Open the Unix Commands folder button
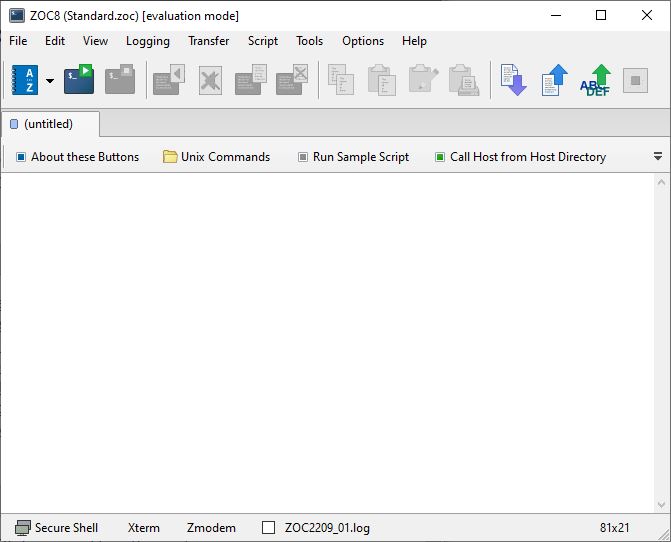The image size is (671, 542). pyautogui.click(x=217, y=157)
